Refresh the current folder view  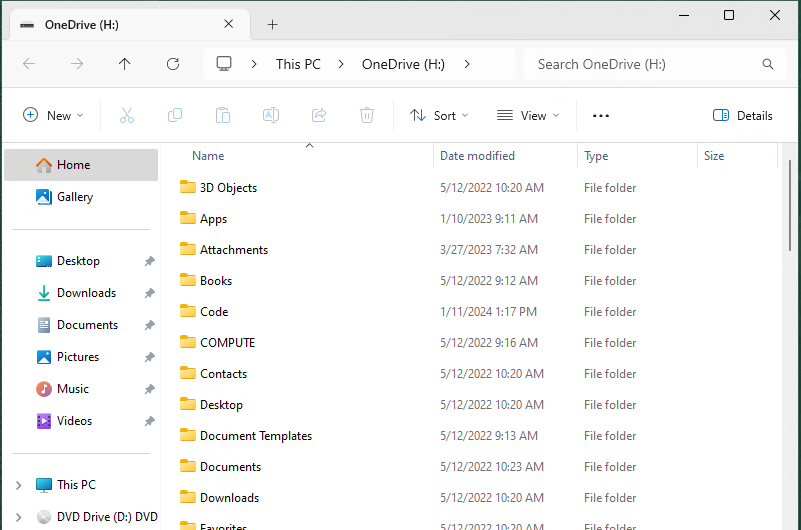point(173,64)
